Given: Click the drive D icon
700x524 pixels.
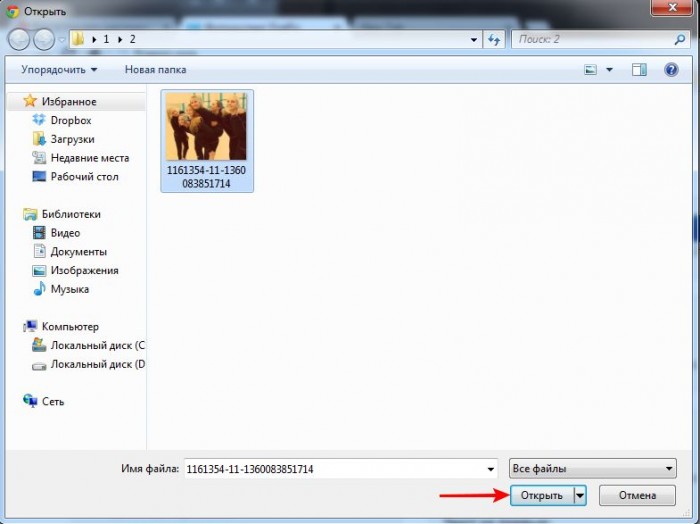Looking at the screenshot, I should point(39,366).
